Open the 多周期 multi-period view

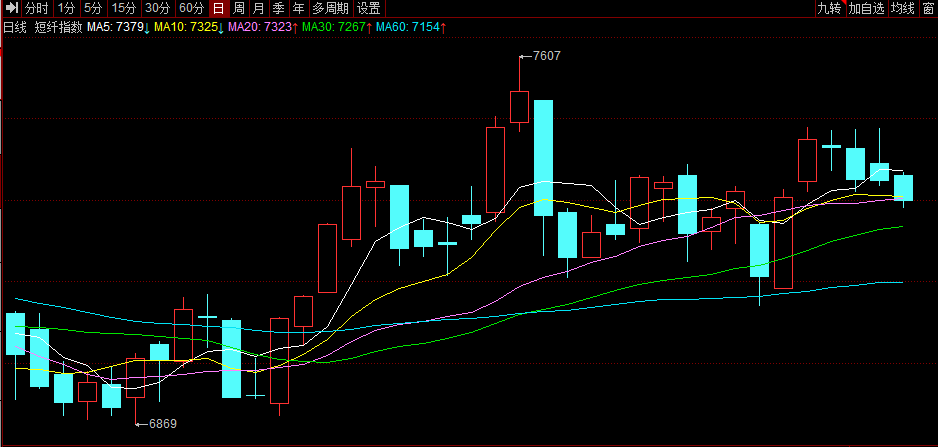[x=330, y=8]
